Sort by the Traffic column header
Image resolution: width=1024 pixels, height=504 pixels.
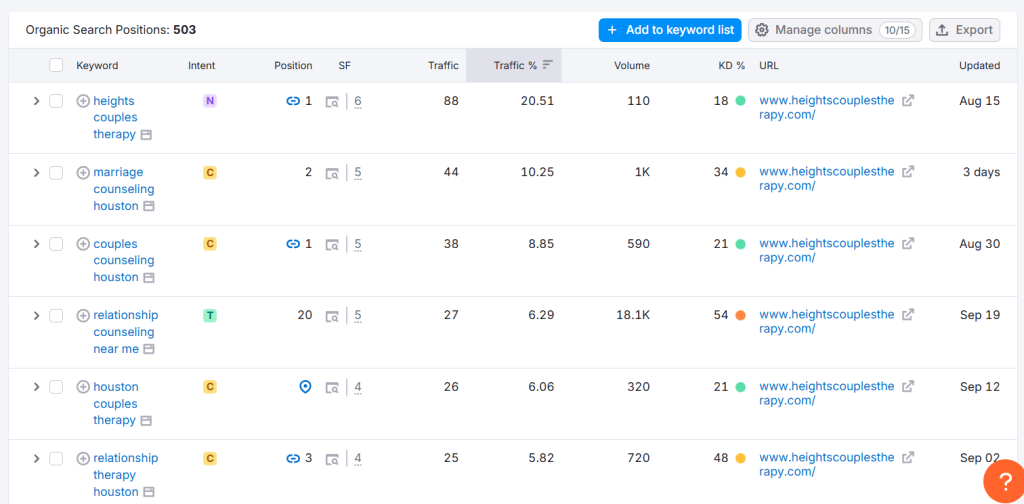(x=443, y=65)
